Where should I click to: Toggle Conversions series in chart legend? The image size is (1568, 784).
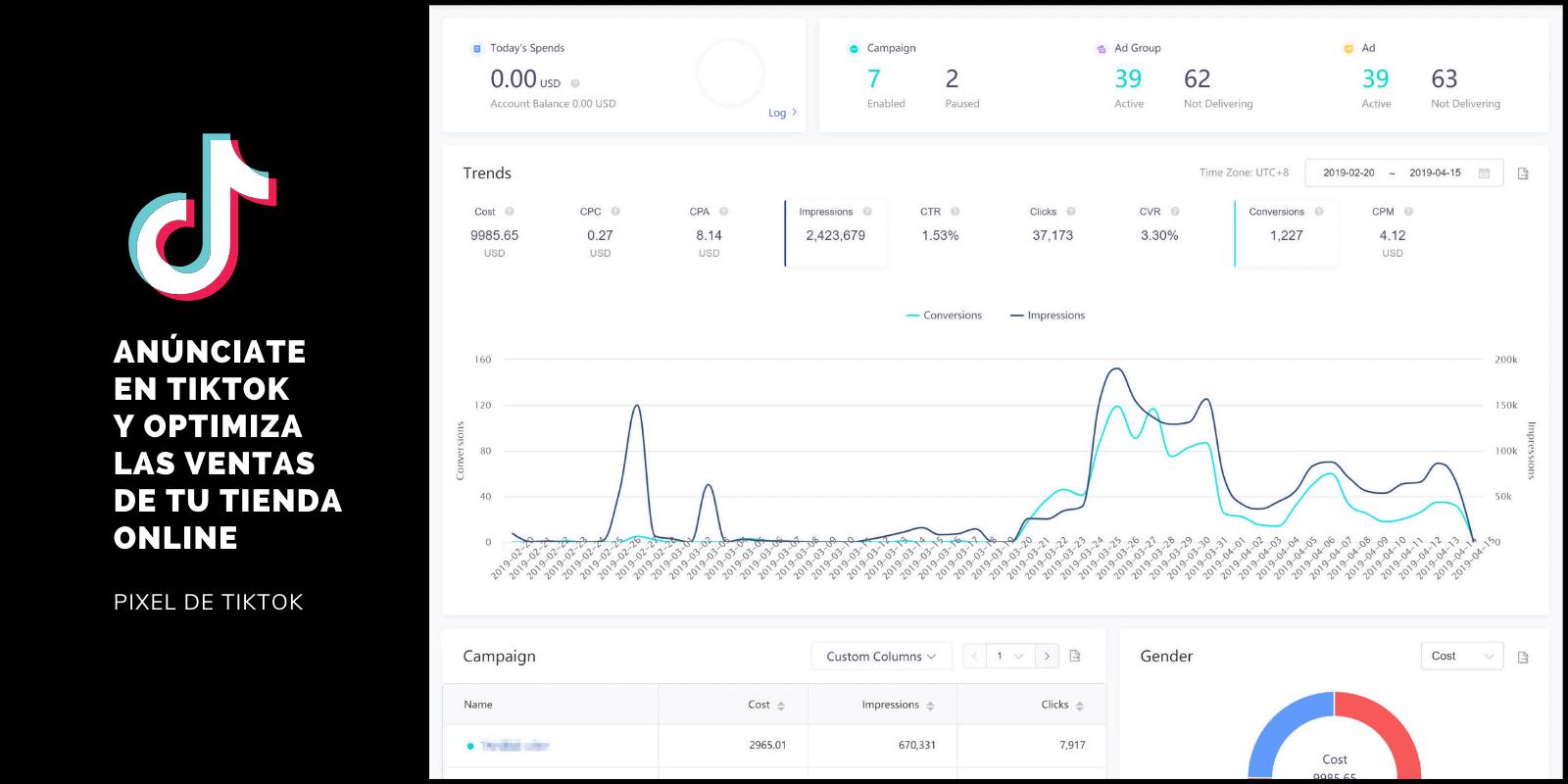944,316
